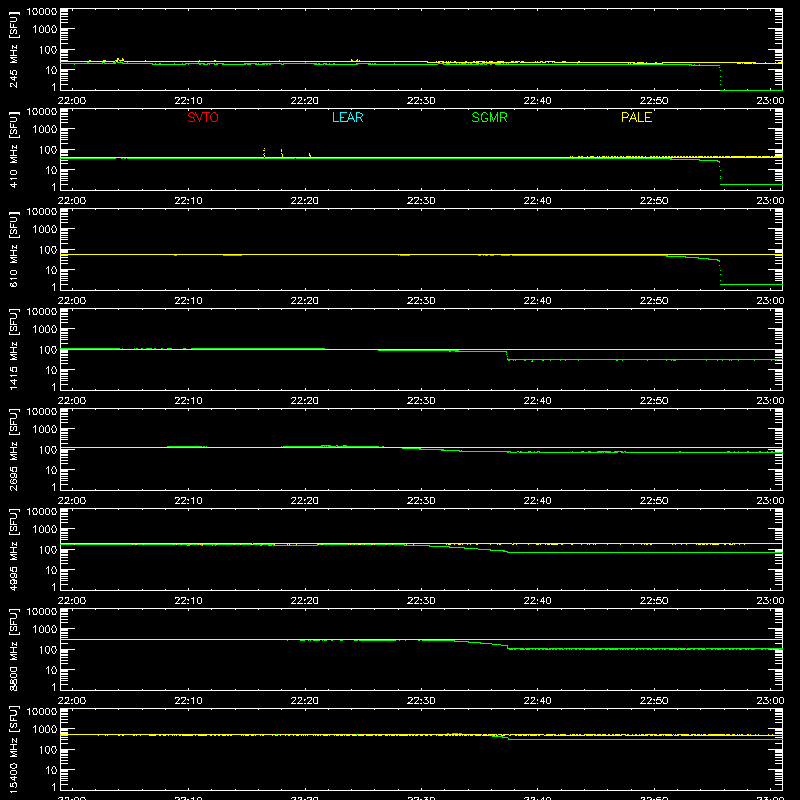Click the 10000 tick on 245 MHz panel
This screenshot has height=800, width=800.
point(42,12)
